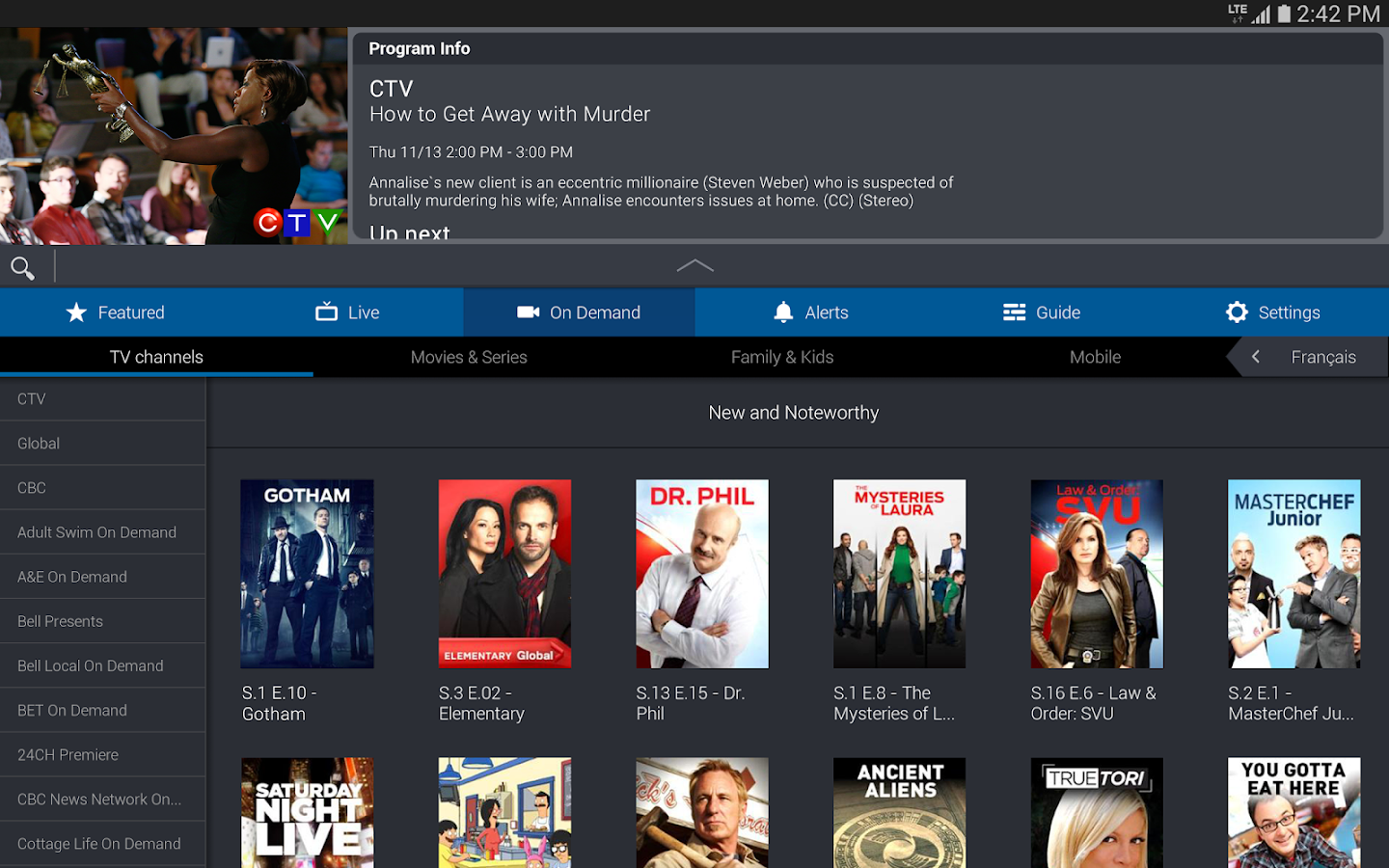Click the CTV logo on the video preview
The image size is (1389, 868).
pyautogui.click(x=297, y=222)
